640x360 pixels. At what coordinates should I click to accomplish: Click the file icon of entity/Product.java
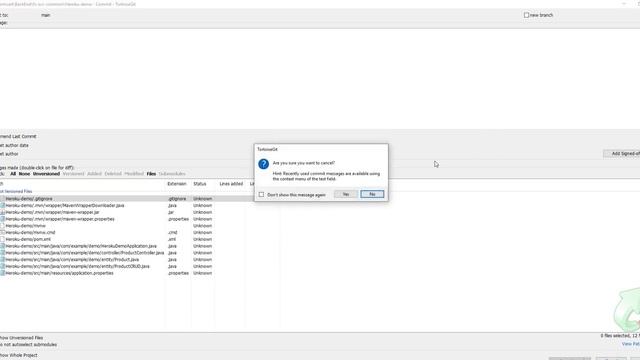click(2, 260)
